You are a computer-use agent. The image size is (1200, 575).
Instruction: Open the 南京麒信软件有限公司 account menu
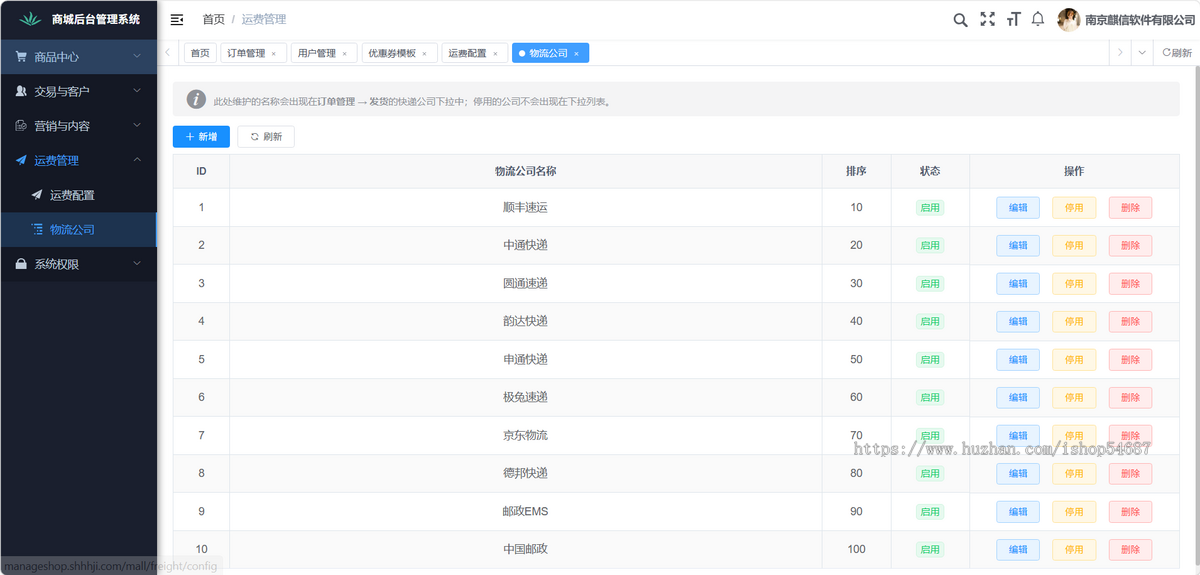(x=1141, y=19)
